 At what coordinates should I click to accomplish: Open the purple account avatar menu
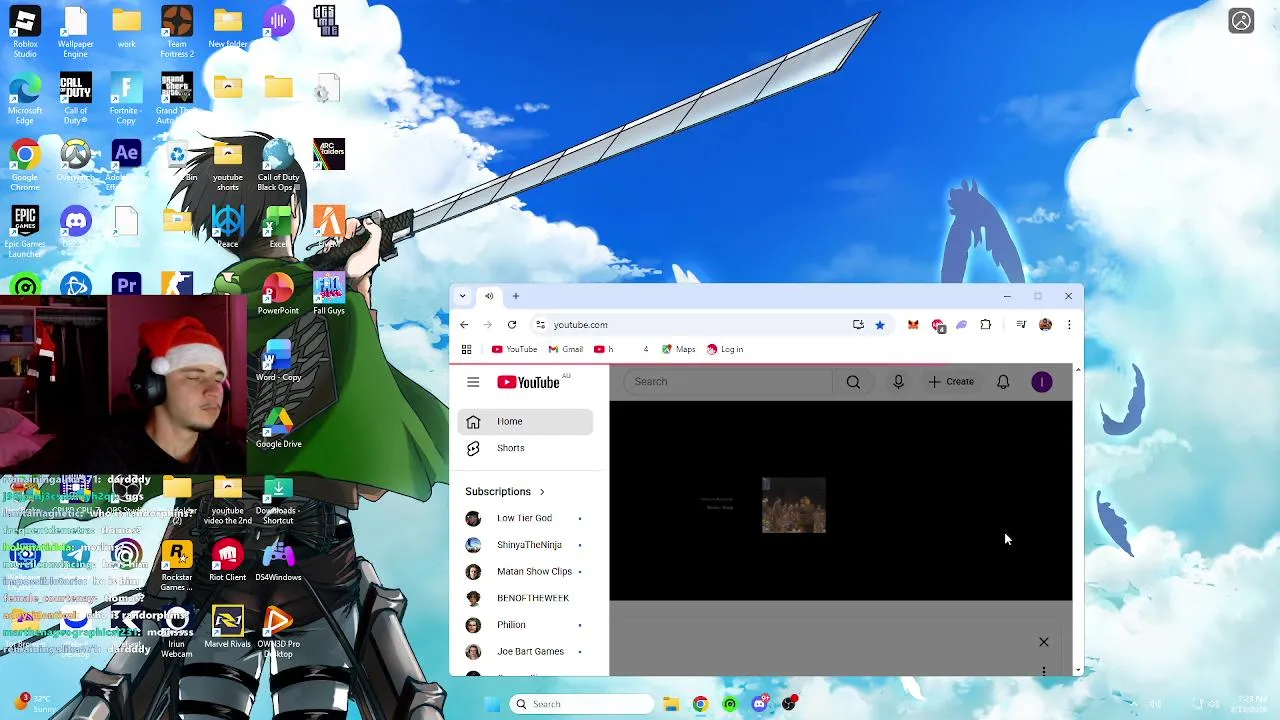1042,382
